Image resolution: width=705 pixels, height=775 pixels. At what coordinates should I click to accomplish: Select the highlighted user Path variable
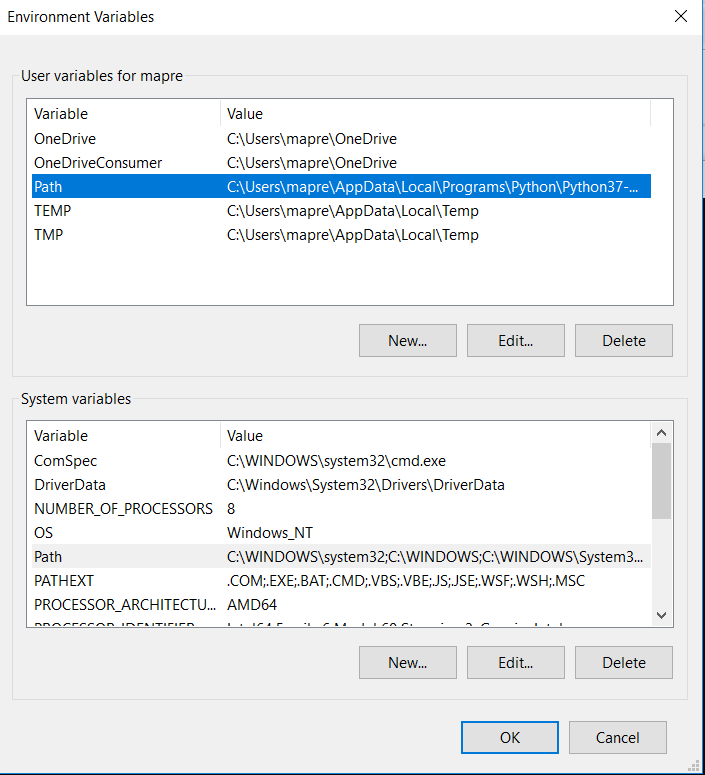(341, 186)
